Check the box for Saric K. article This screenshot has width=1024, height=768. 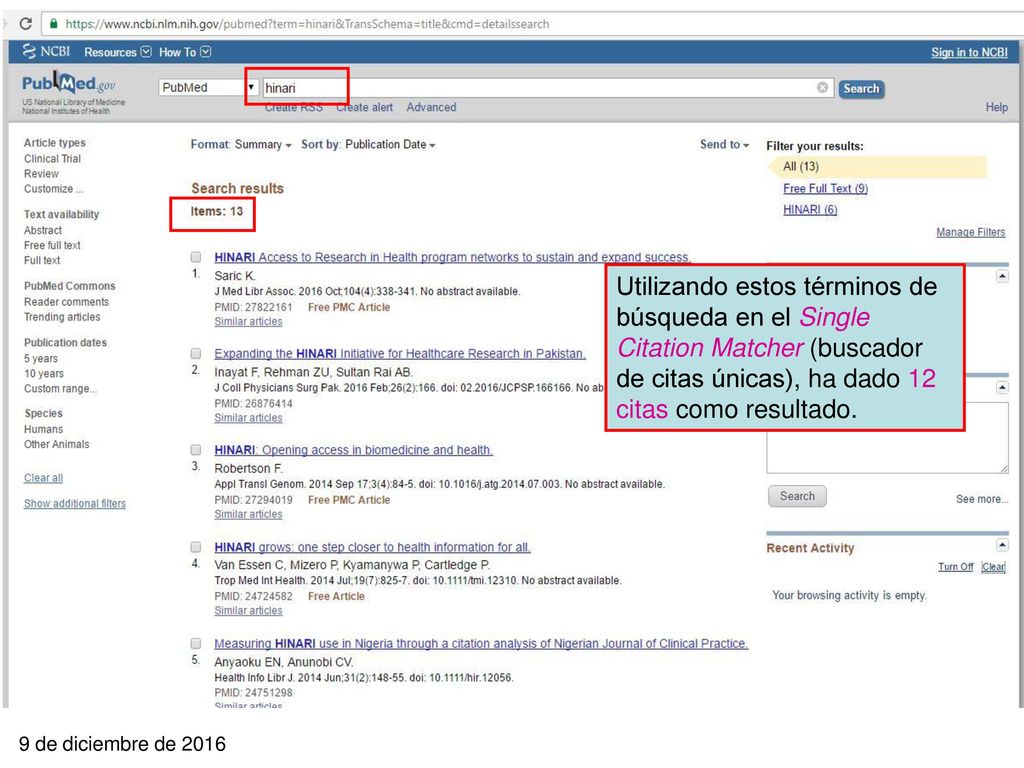click(196, 257)
